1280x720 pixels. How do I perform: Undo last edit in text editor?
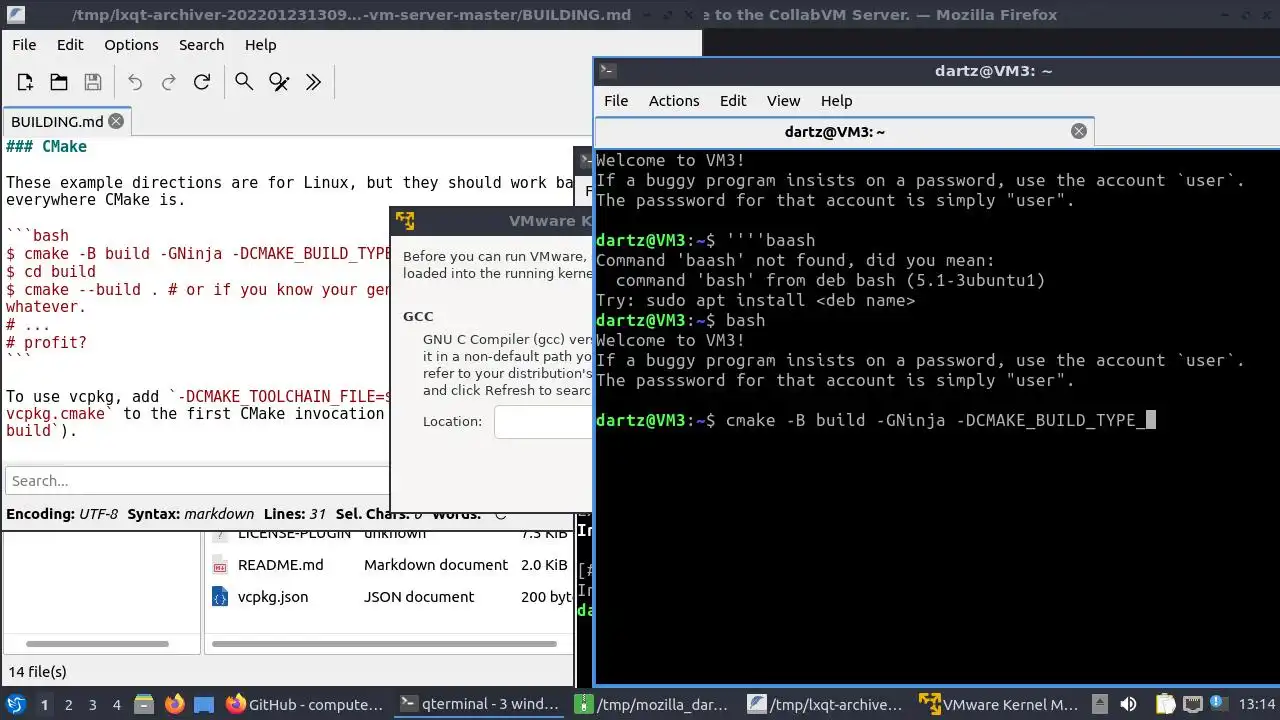tap(135, 82)
